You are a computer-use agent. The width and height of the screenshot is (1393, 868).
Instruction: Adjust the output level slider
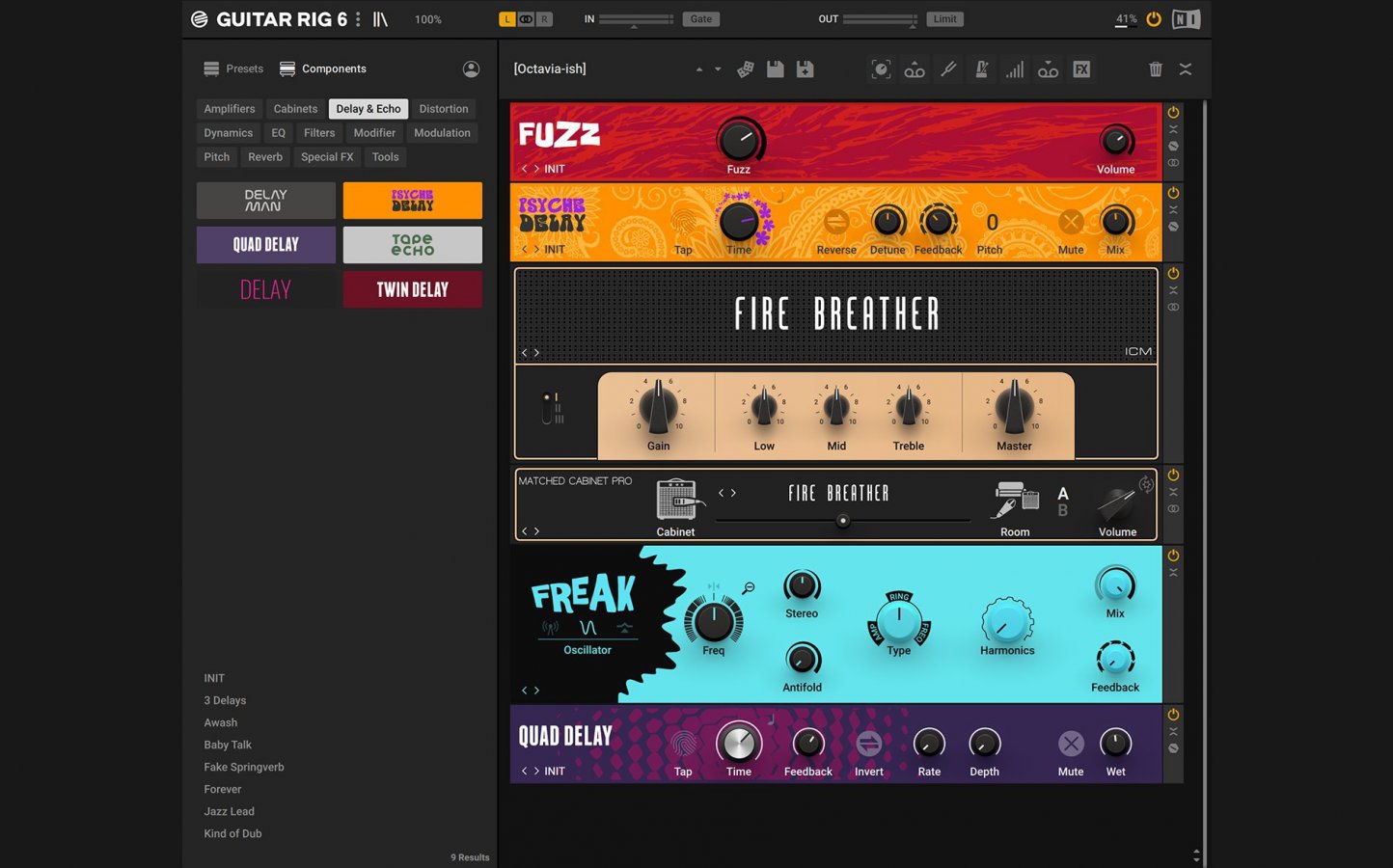tap(880, 18)
